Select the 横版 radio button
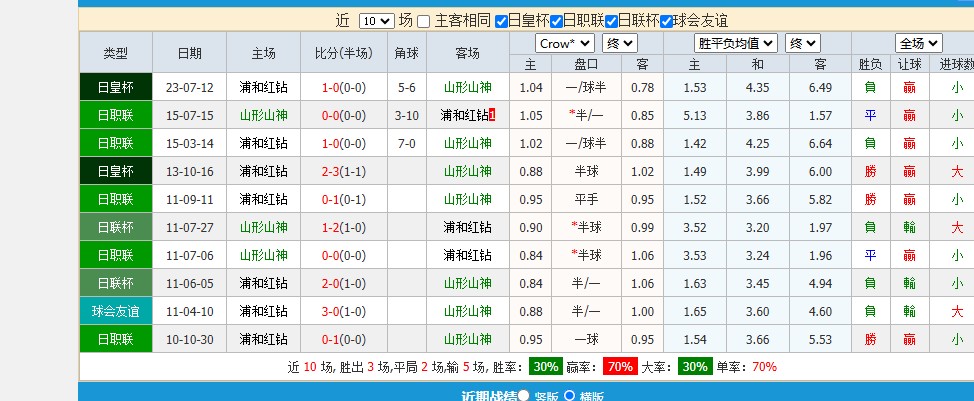Screen dimensions: 974x401 (x=570, y=396)
